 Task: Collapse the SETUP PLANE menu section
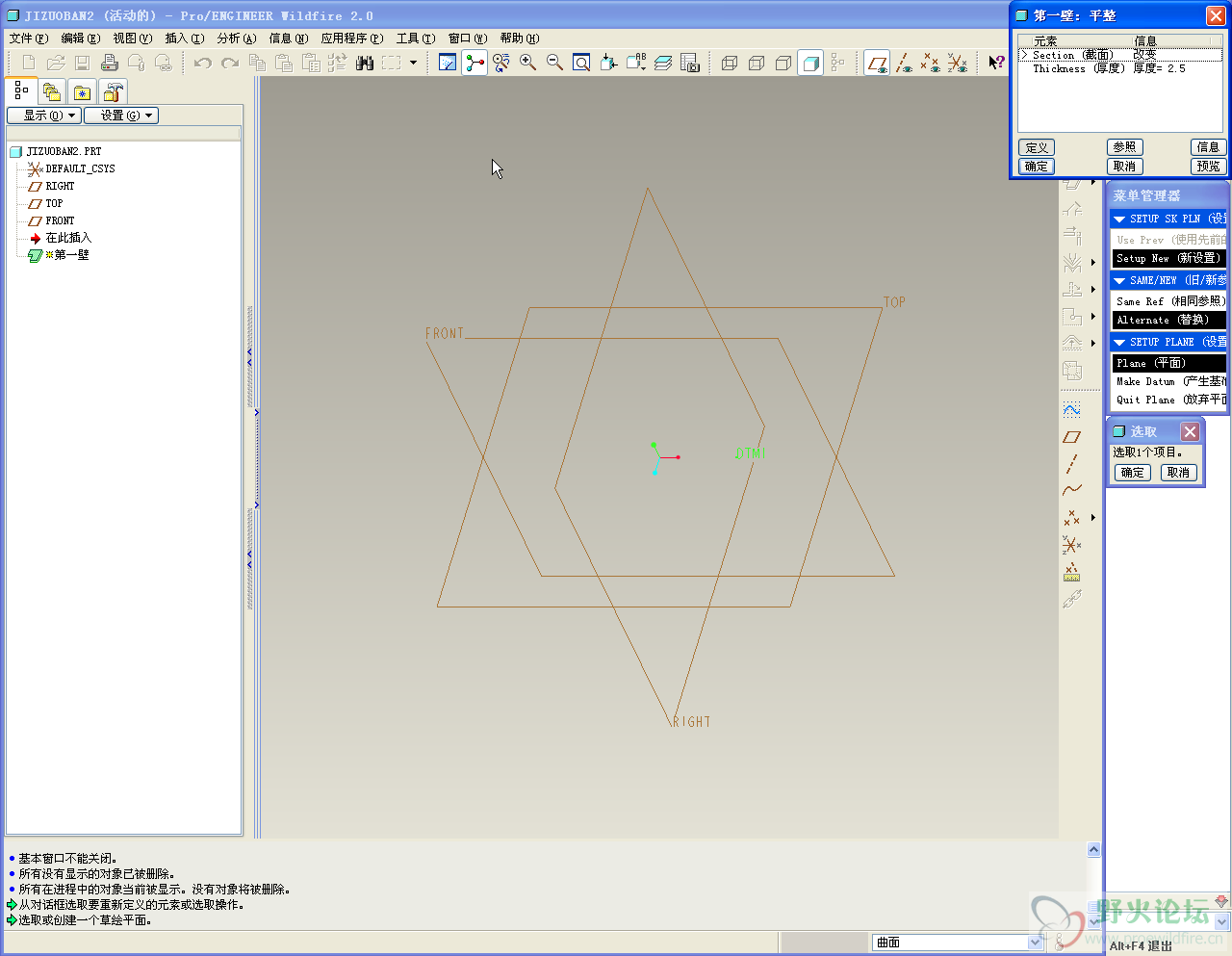[x=1119, y=343]
